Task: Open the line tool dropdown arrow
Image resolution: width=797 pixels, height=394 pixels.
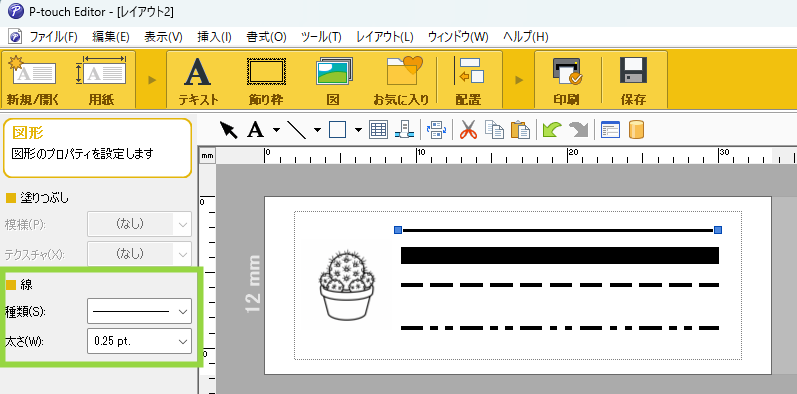Action: click(x=317, y=130)
